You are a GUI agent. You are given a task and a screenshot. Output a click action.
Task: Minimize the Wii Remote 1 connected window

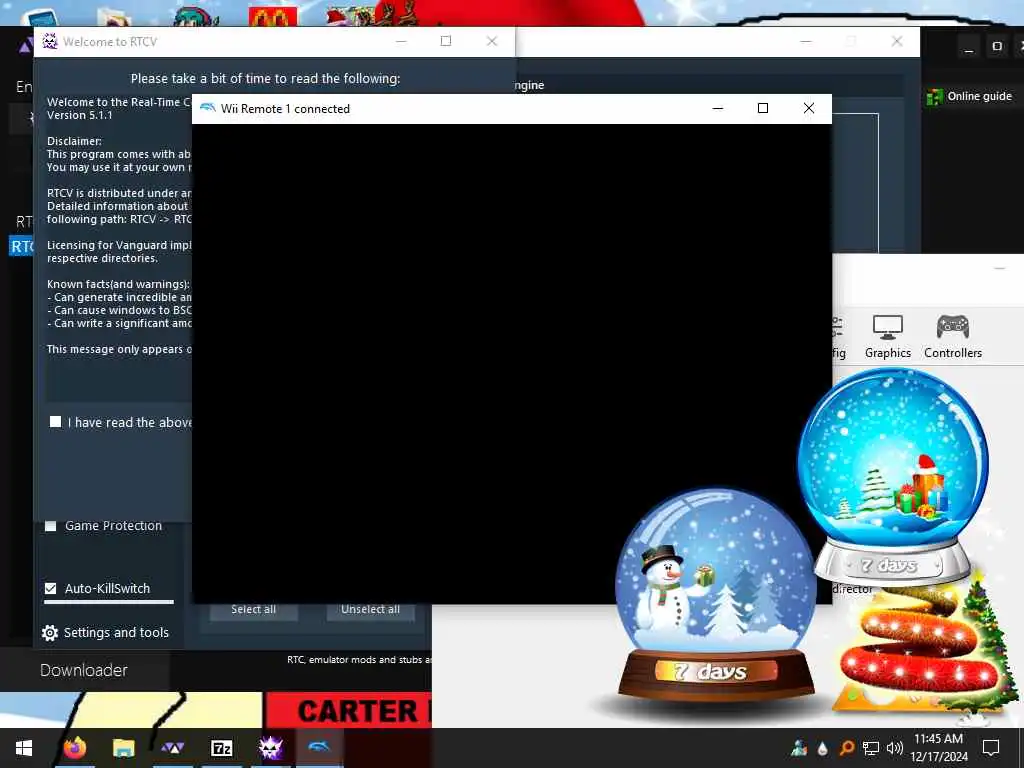[x=718, y=108]
